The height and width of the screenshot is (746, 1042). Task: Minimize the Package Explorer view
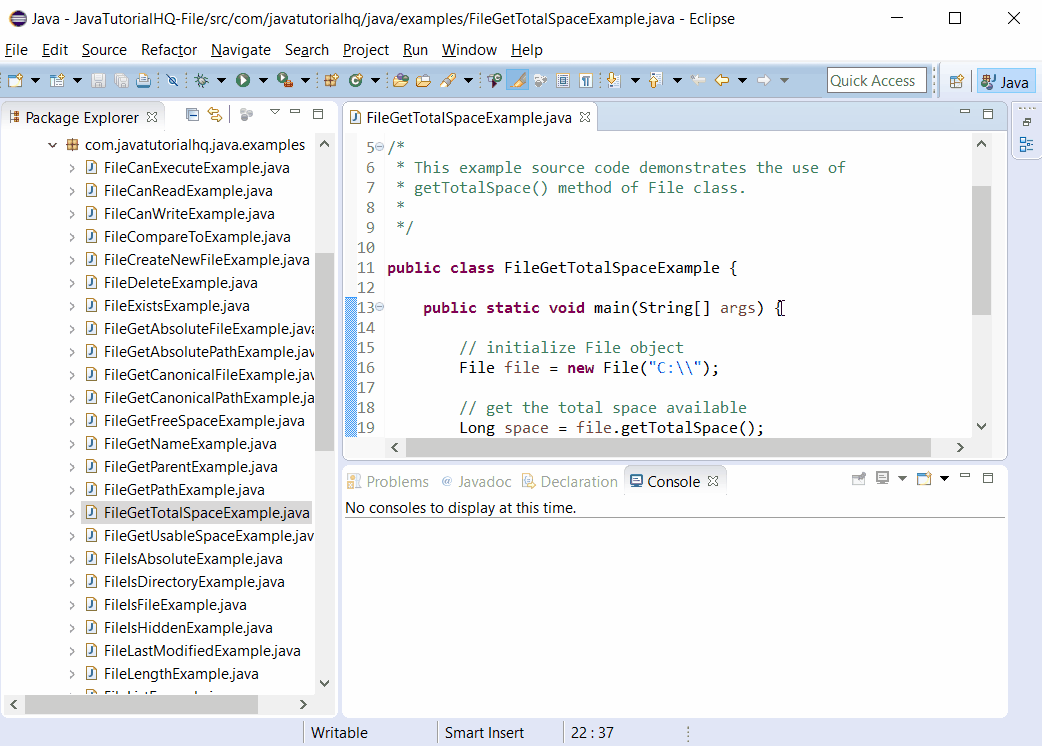coord(296,112)
